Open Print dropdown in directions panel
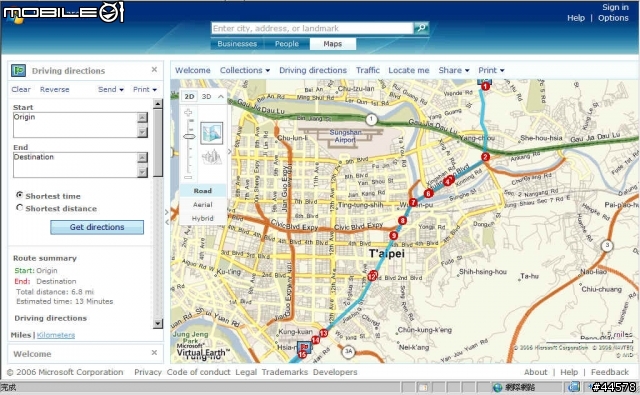This screenshot has width=640, height=395. tap(145, 89)
